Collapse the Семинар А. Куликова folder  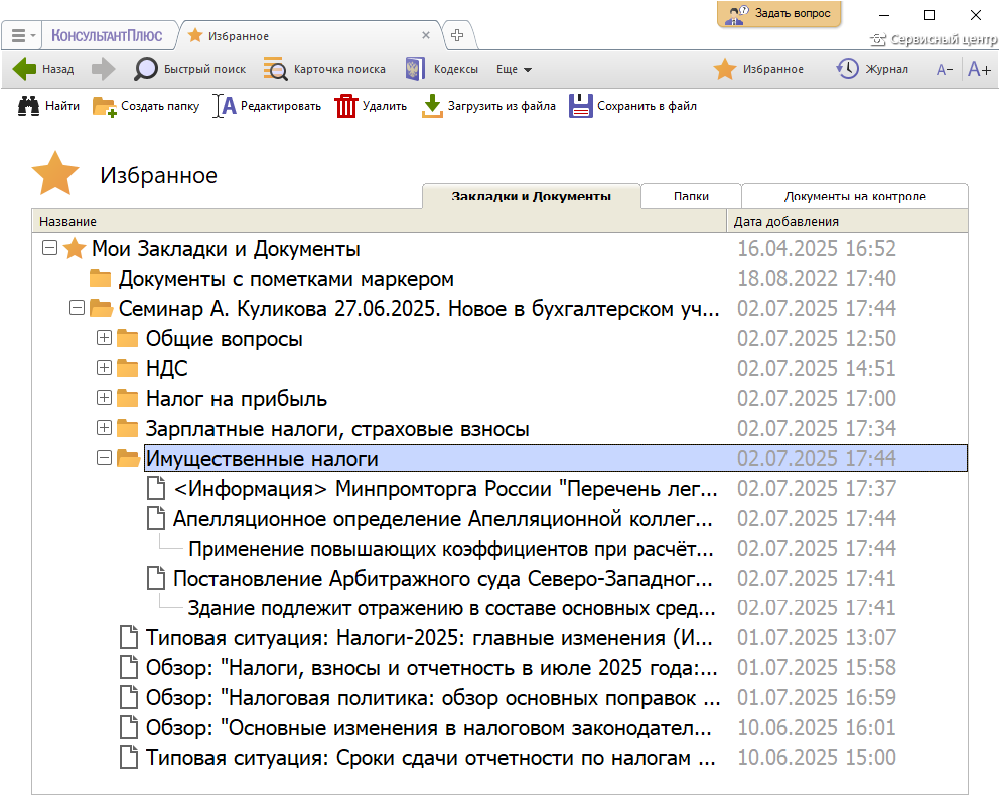click(77, 307)
